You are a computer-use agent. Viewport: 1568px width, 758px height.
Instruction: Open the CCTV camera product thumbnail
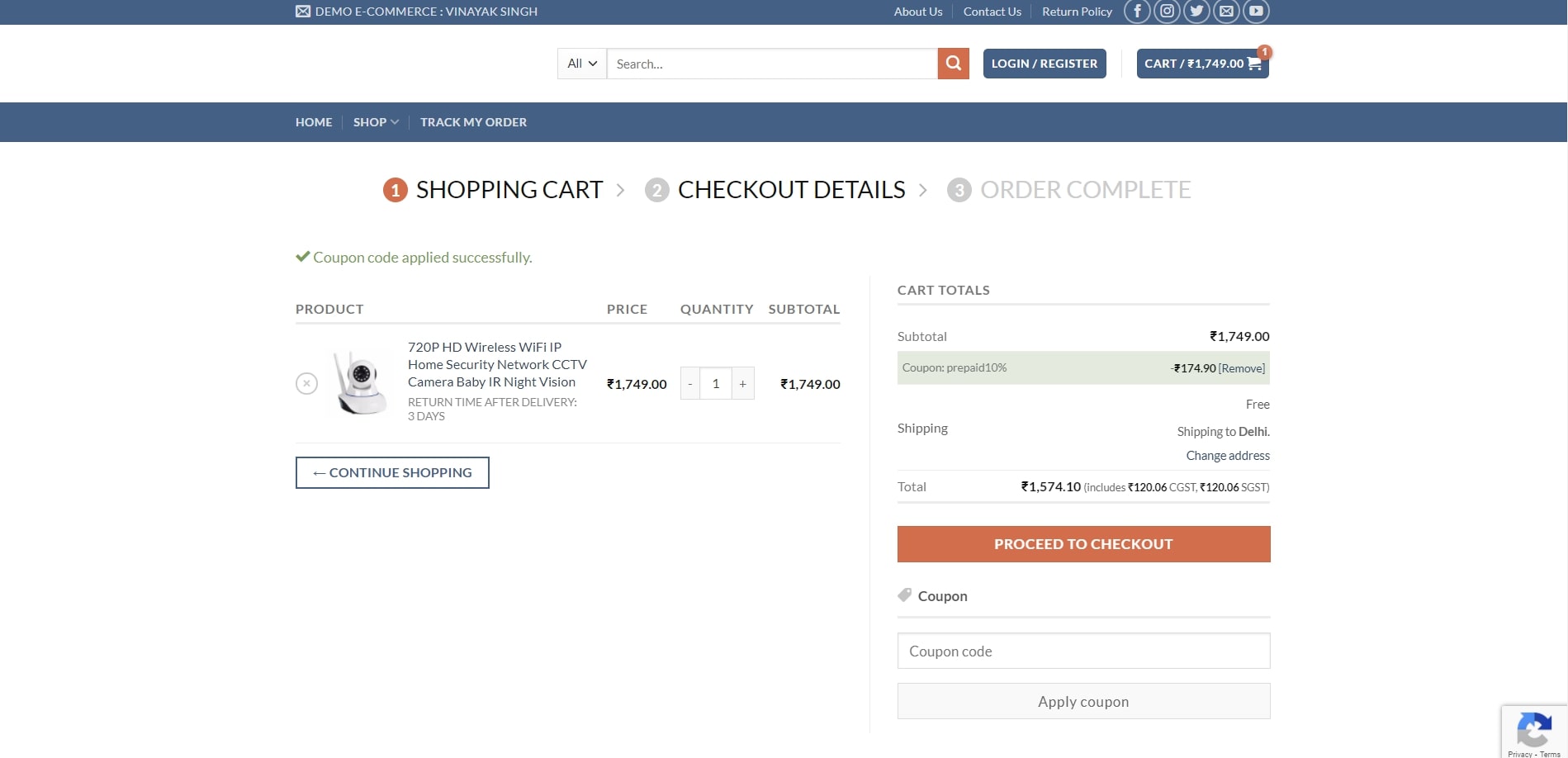[x=360, y=383]
